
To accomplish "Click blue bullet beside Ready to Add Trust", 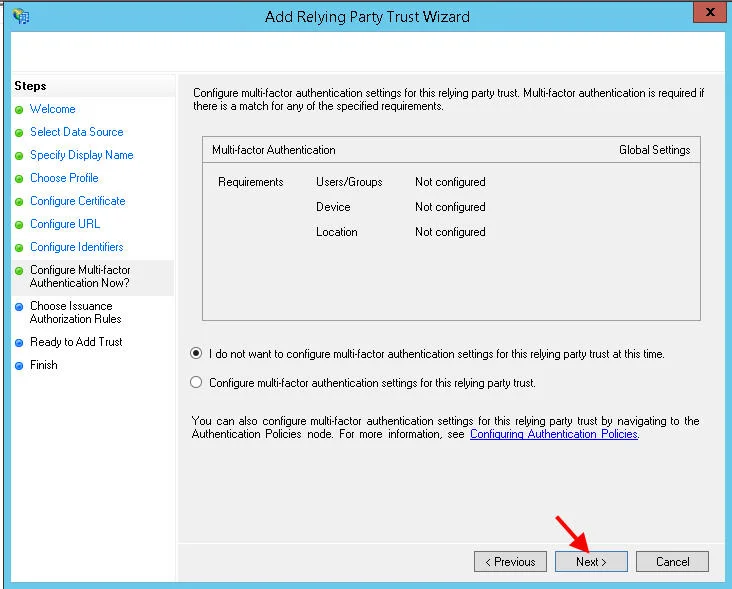I will (19, 343).
